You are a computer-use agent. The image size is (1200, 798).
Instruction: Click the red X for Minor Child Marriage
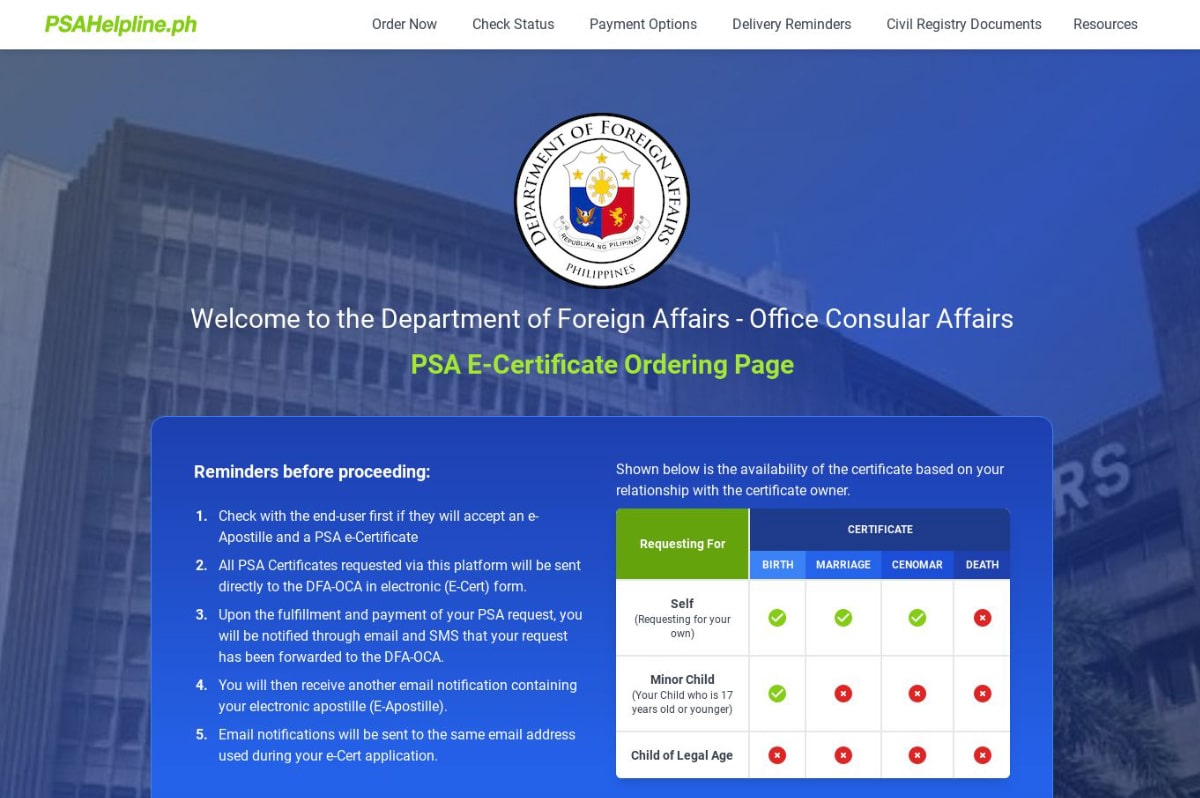click(842, 692)
